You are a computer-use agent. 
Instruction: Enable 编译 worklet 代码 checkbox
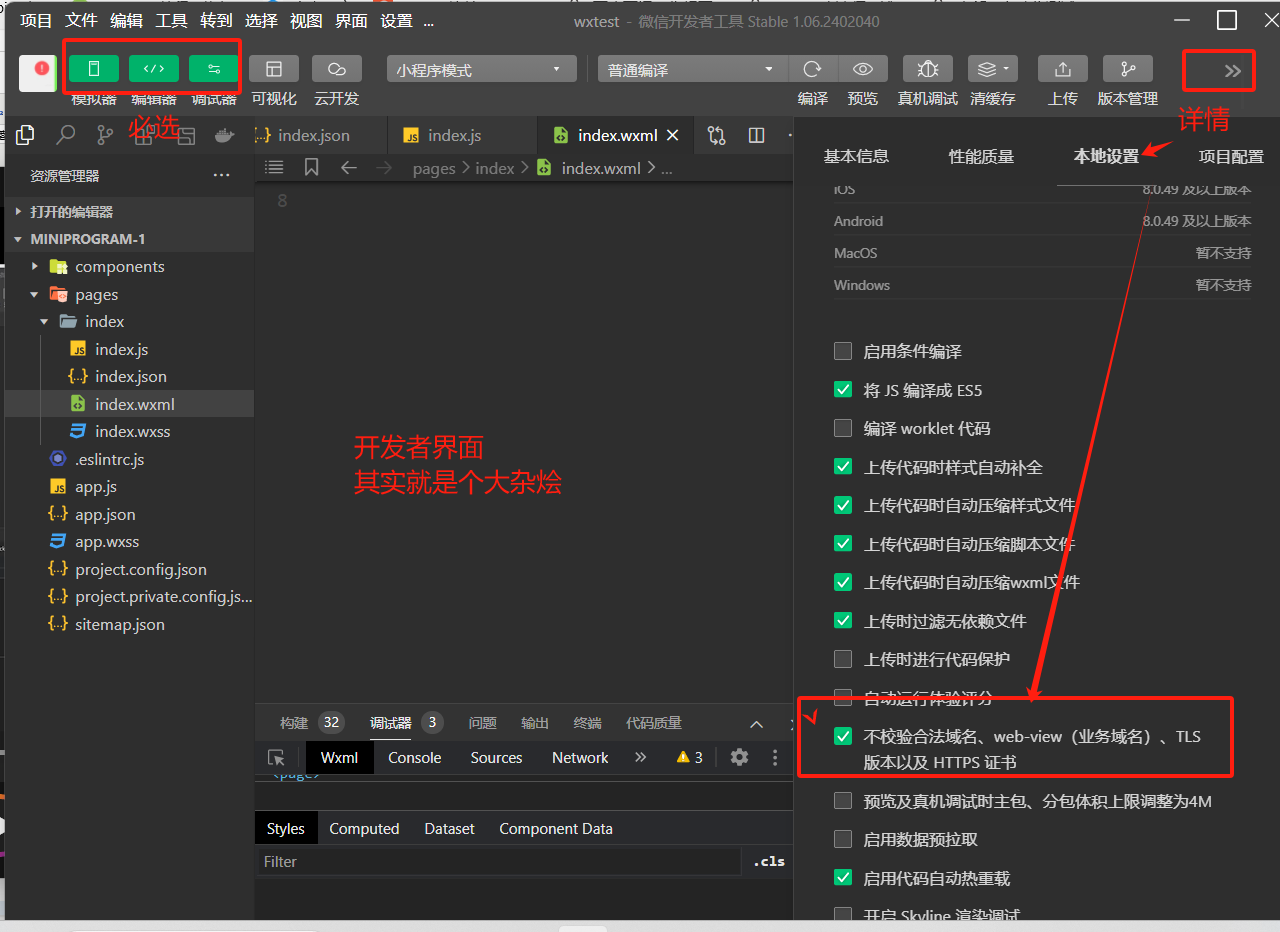click(843, 428)
